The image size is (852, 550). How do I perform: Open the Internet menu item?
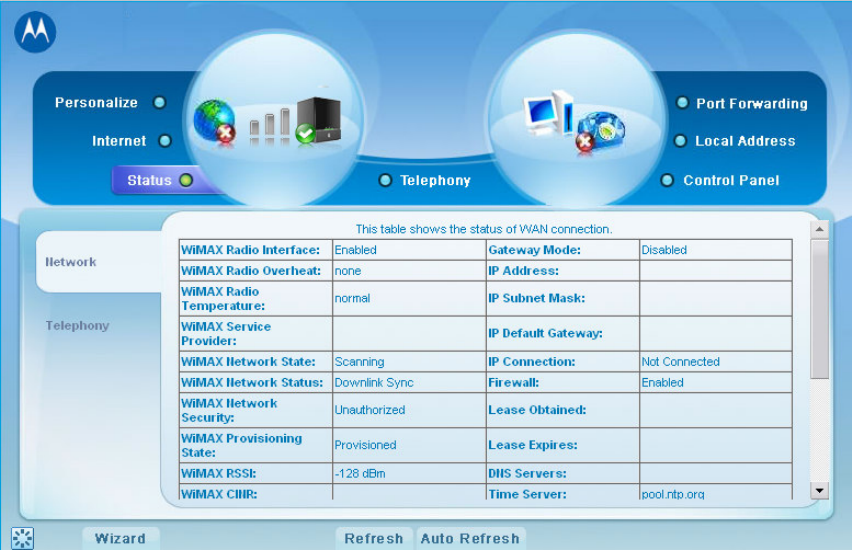coord(119,141)
